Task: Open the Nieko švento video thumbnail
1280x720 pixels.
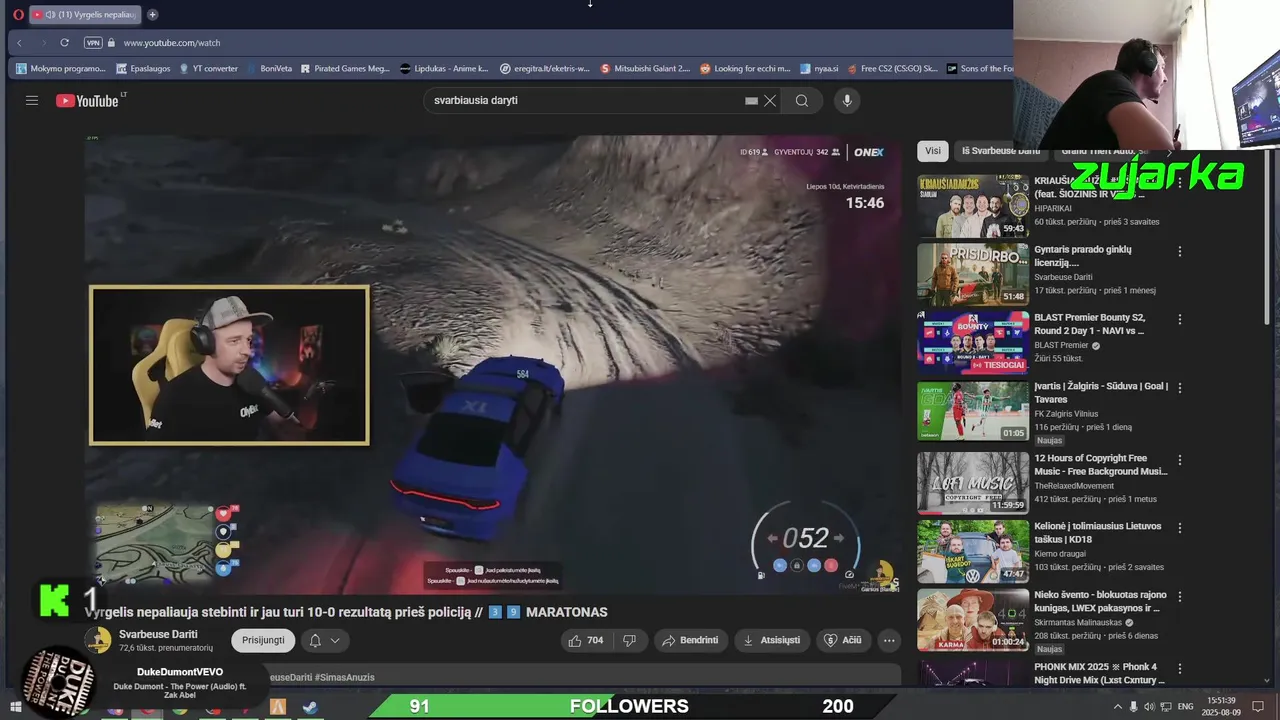Action: click(x=973, y=619)
